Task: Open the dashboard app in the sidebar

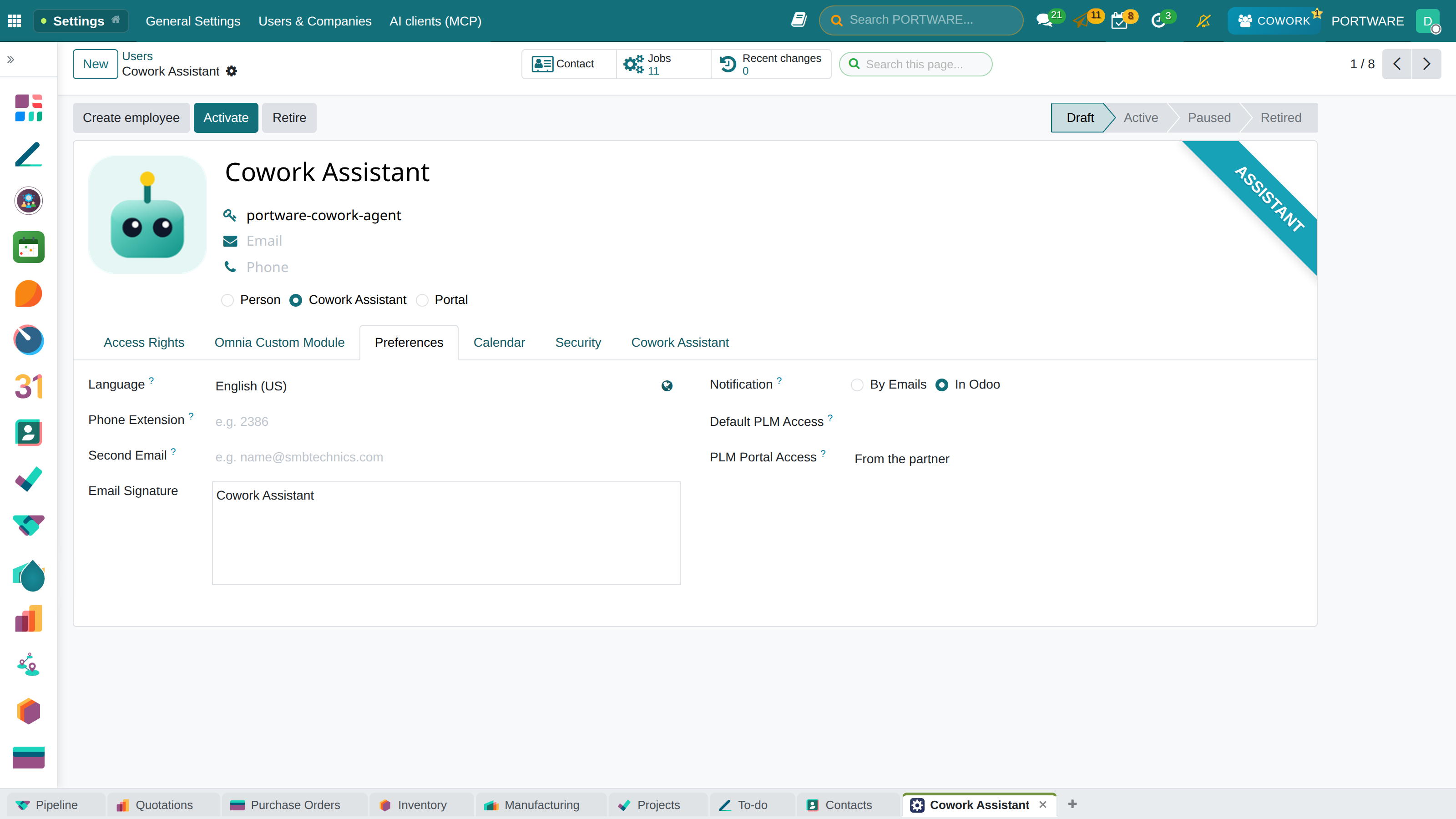Action: pos(28,108)
